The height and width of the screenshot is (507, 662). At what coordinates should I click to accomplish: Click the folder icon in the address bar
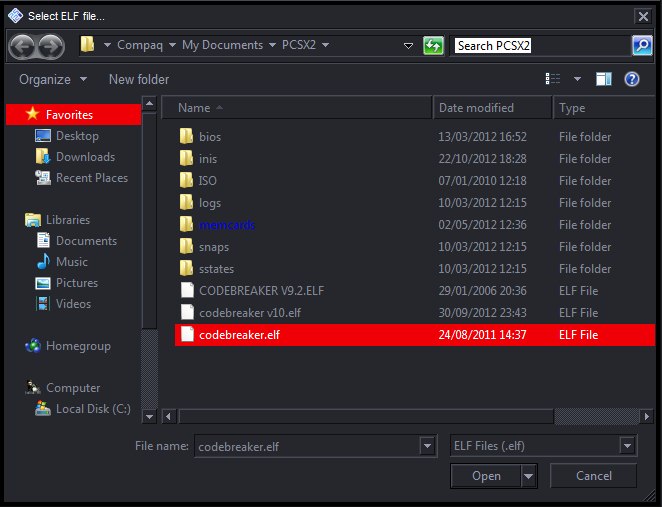pyautogui.click(x=87, y=44)
